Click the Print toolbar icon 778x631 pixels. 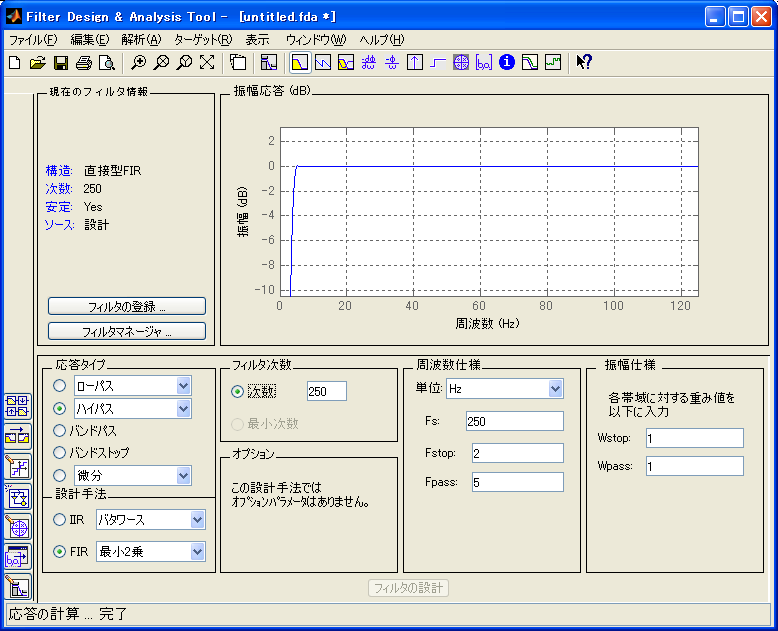pos(84,63)
